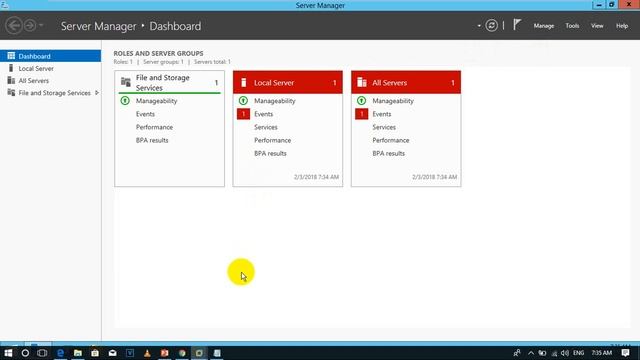Open the Windows Start menu

(x=8, y=353)
